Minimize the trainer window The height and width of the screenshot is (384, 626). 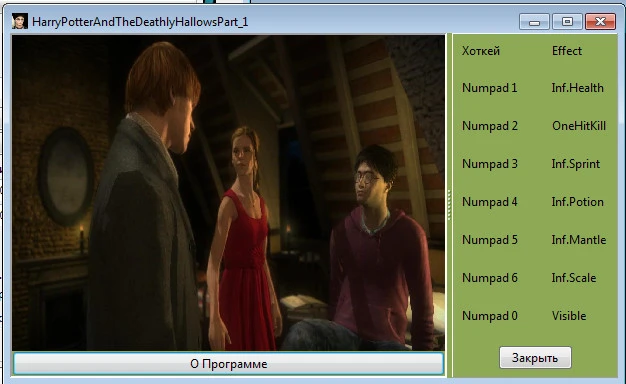tap(534, 22)
